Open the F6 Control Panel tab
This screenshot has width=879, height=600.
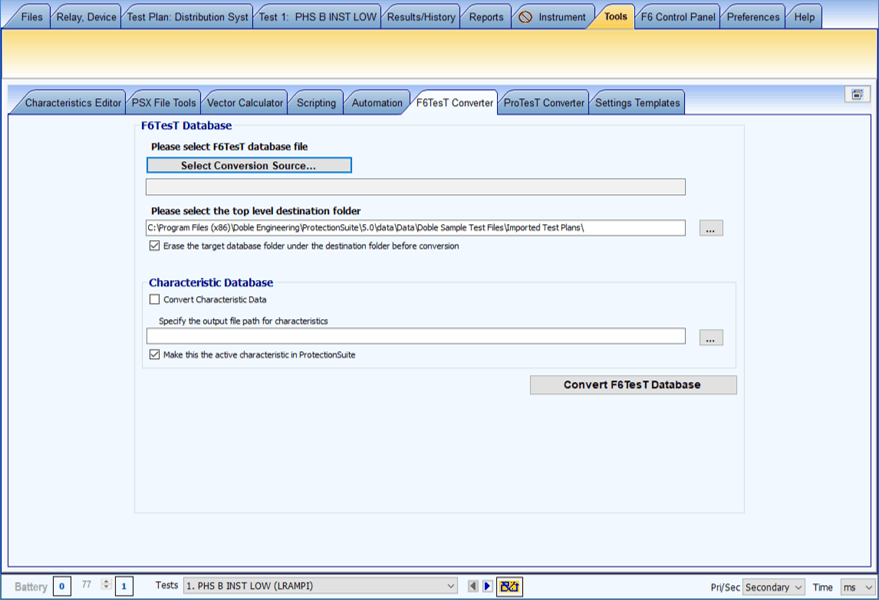pos(678,17)
